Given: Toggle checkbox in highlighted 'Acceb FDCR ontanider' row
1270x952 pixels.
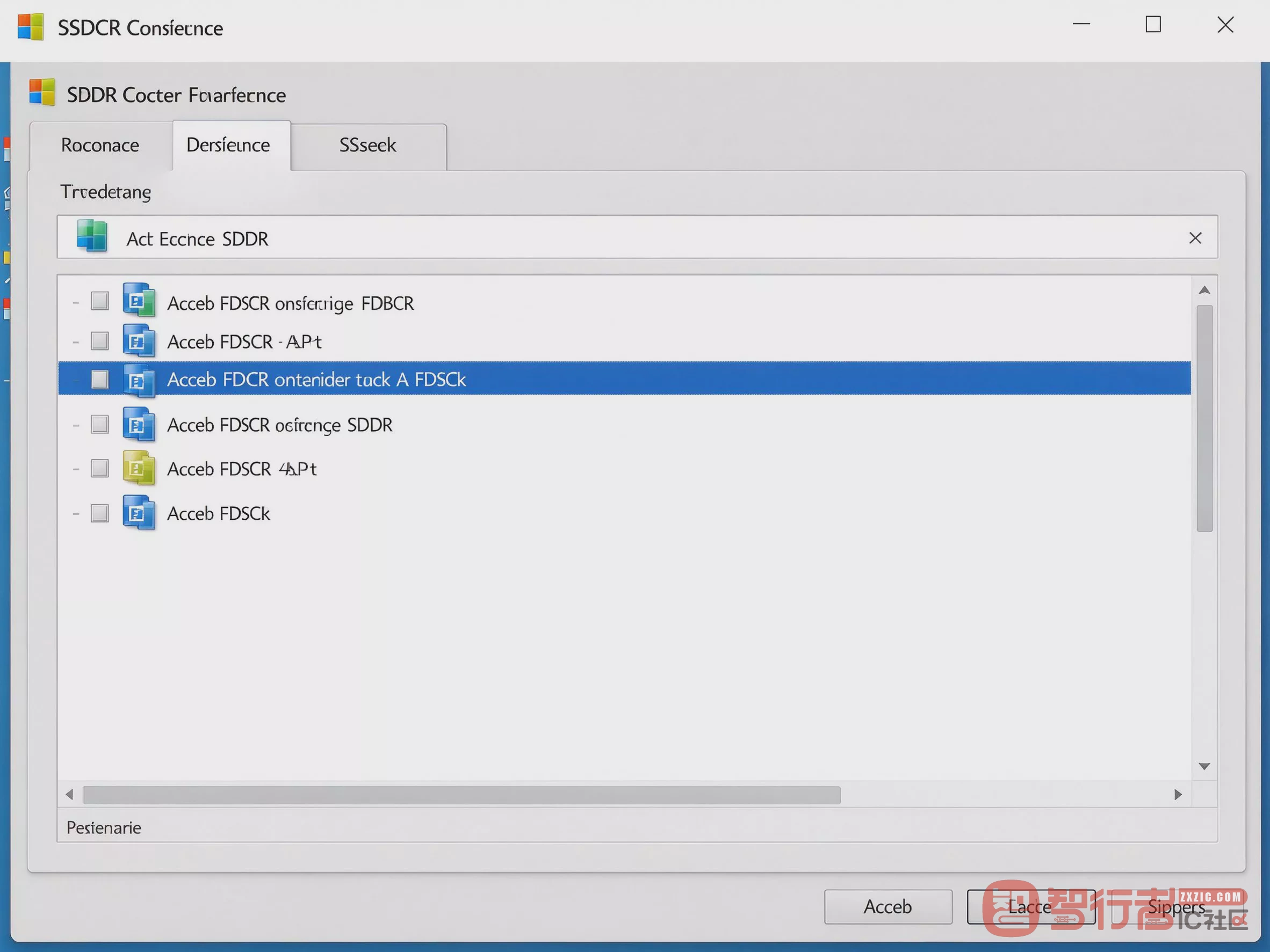Looking at the screenshot, I should point(100,379).
